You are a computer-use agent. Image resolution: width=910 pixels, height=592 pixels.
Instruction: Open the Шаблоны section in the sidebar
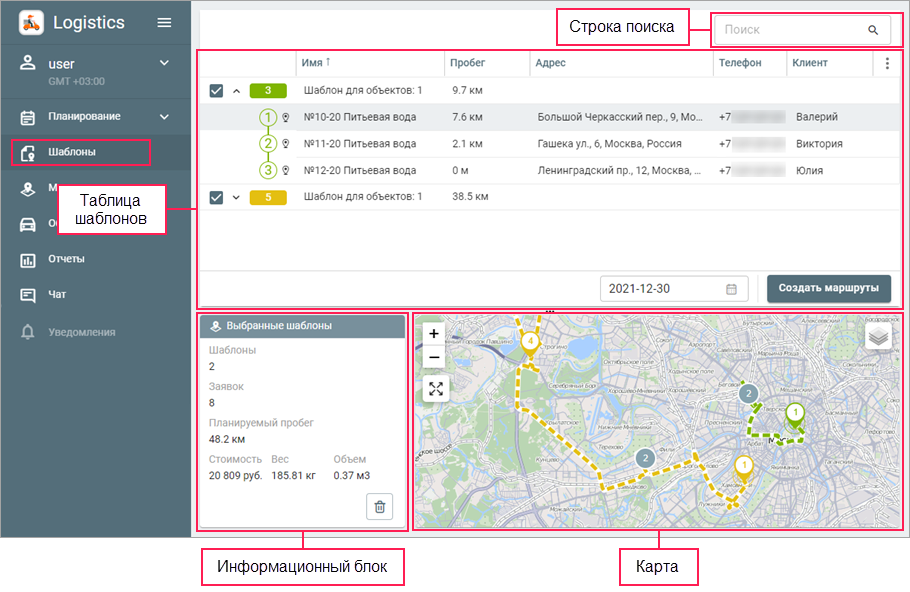click(x=72, y=152)
